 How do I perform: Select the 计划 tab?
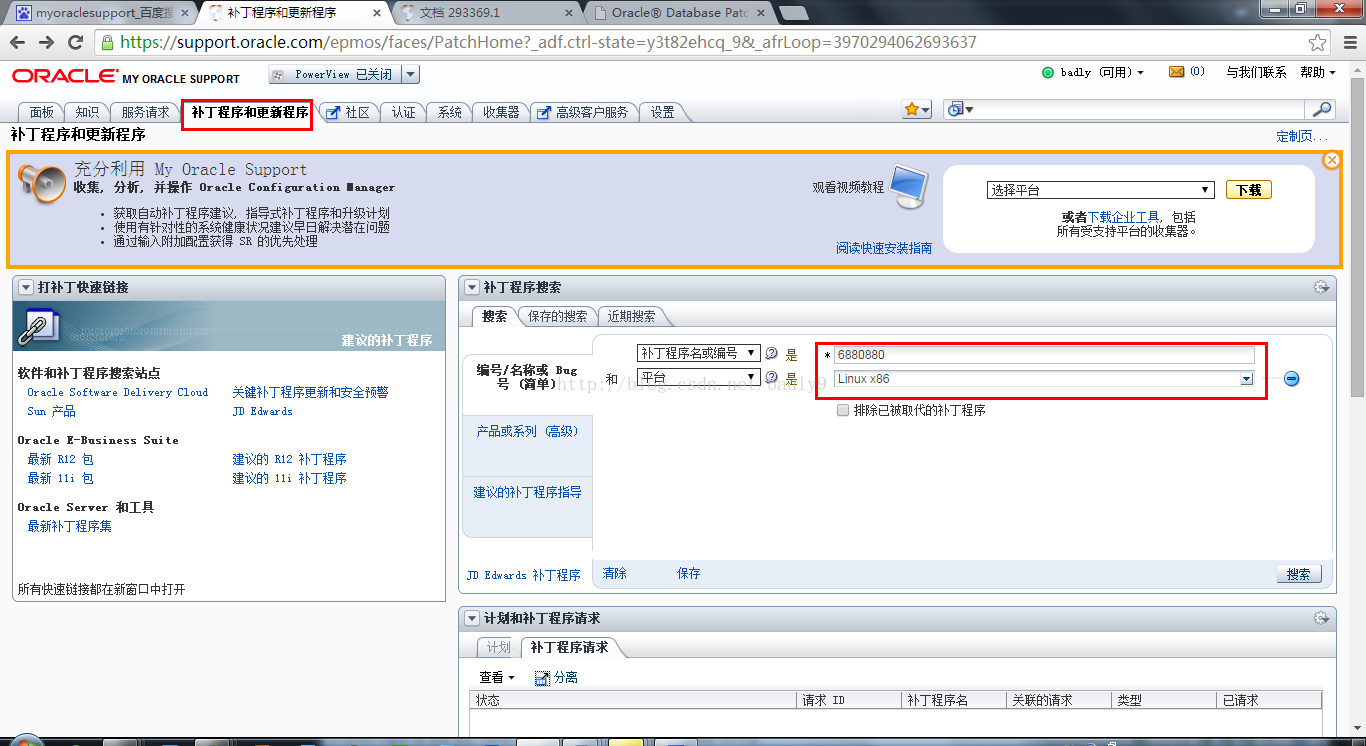(497, 647)
